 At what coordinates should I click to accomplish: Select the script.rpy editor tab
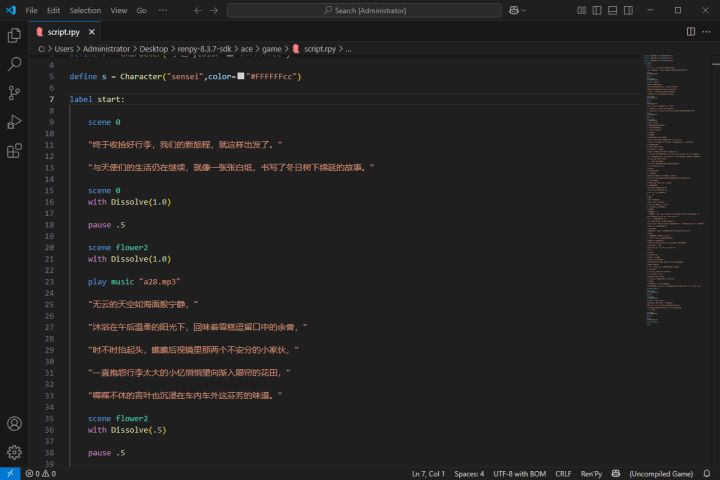[64, 32]
